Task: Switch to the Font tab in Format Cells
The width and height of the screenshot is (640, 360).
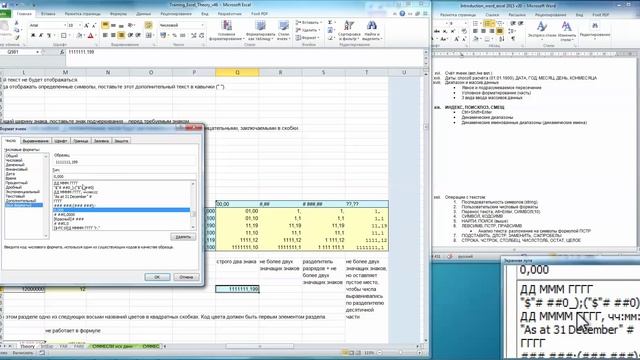Action: click(x=60, y=141)
